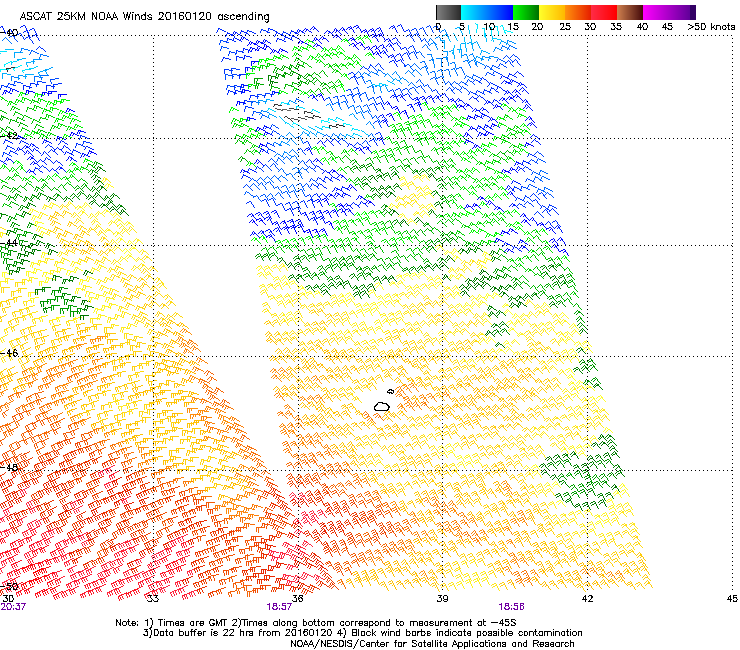Click the NOAA/NESDIS credit line

coord(432,644)
